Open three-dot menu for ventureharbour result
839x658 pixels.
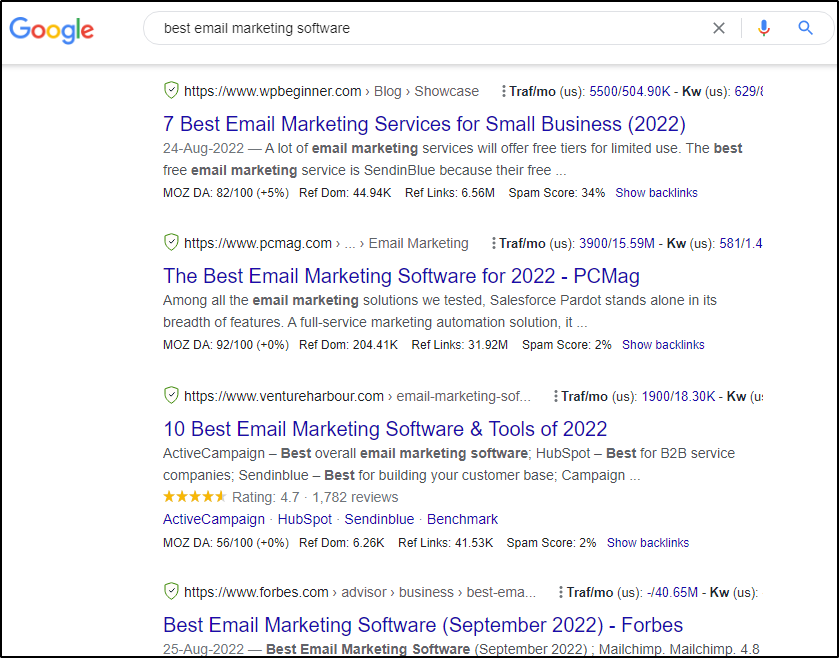(x=555, y=396)
